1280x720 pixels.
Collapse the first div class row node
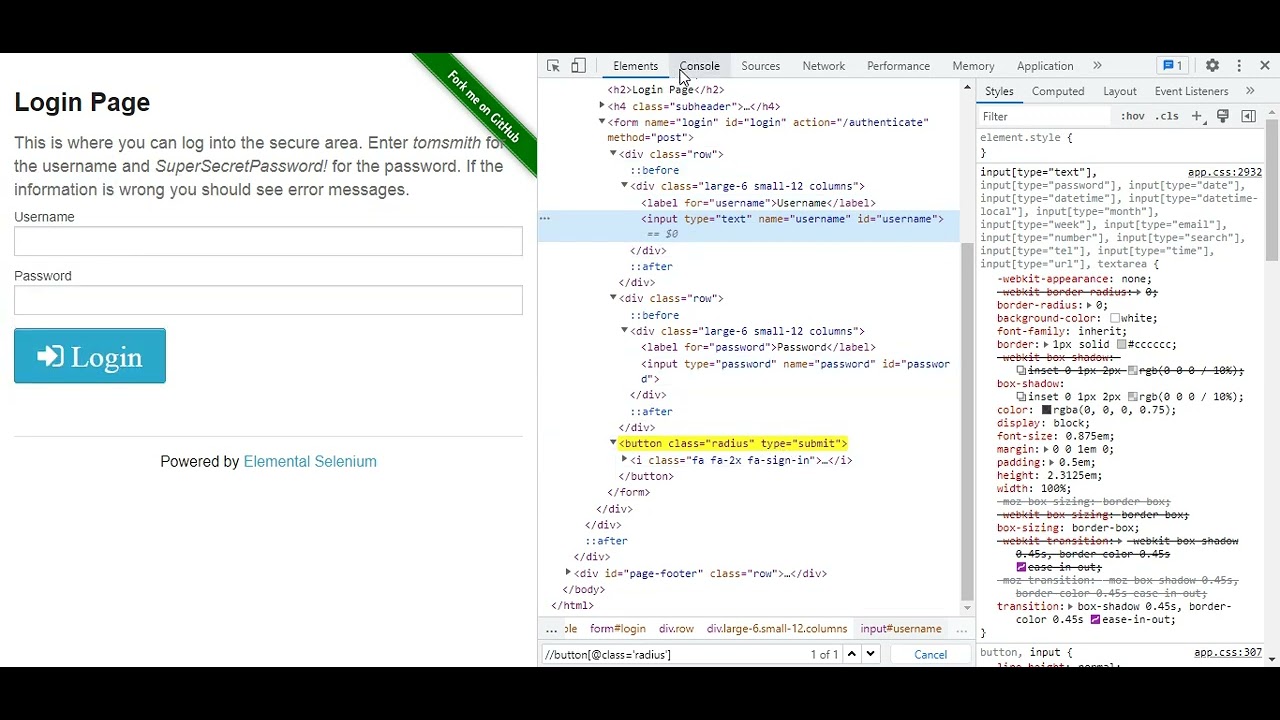613,154
